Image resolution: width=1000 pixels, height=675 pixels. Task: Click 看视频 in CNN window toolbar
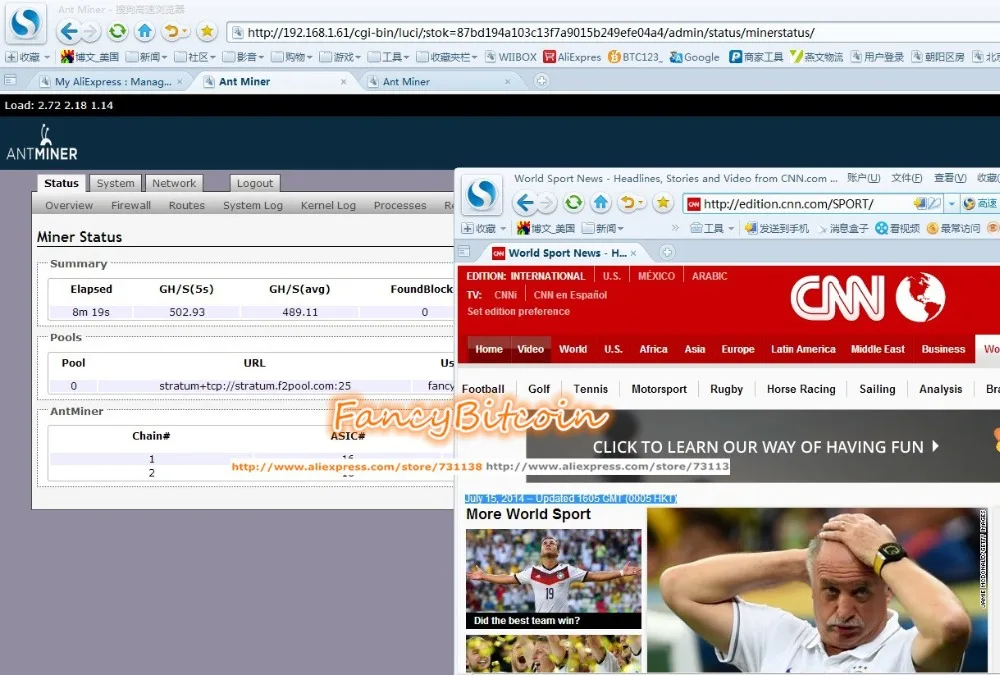click(897, 228)
